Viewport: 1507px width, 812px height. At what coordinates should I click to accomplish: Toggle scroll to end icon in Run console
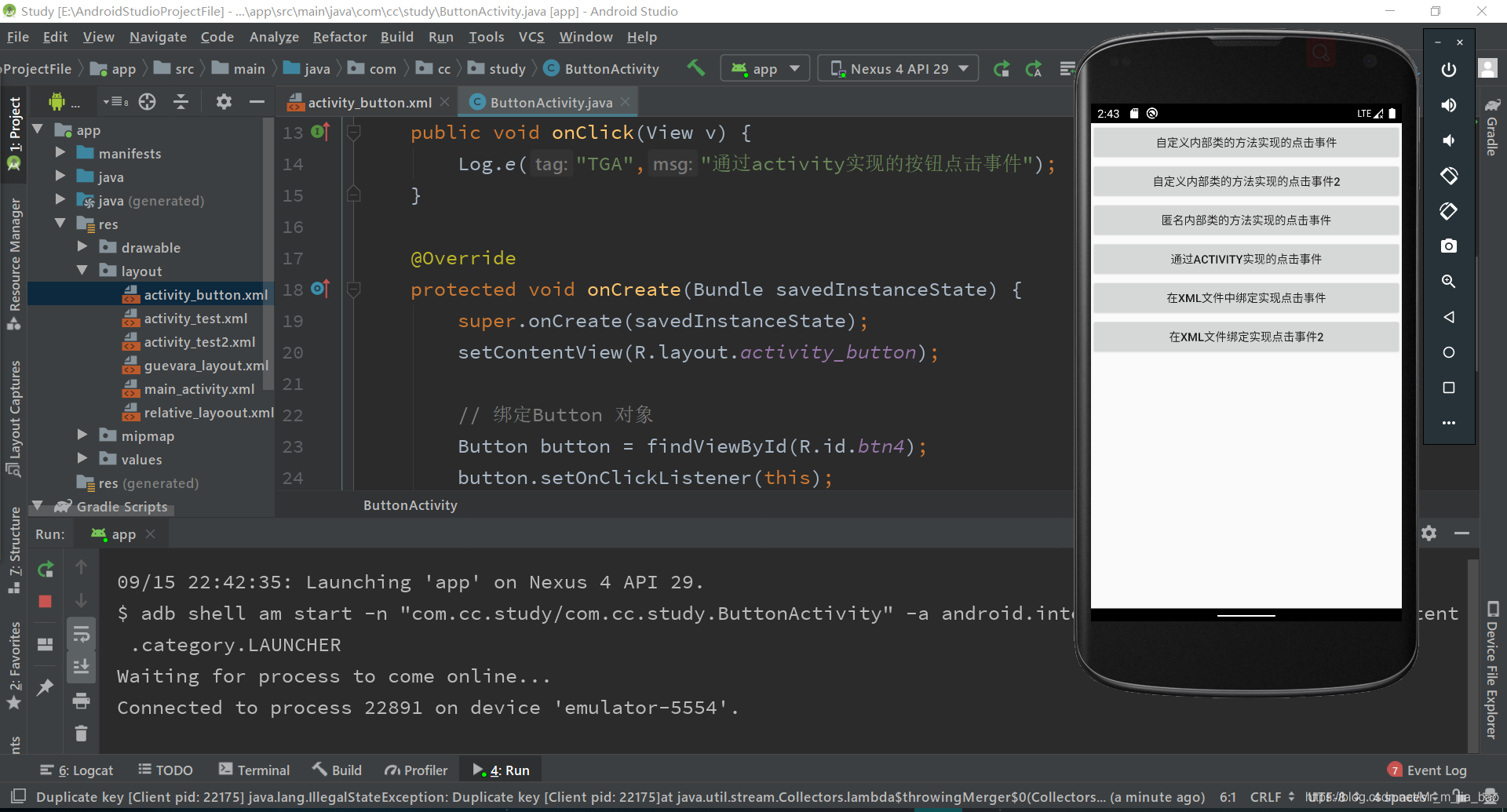(x=81, y=667)
